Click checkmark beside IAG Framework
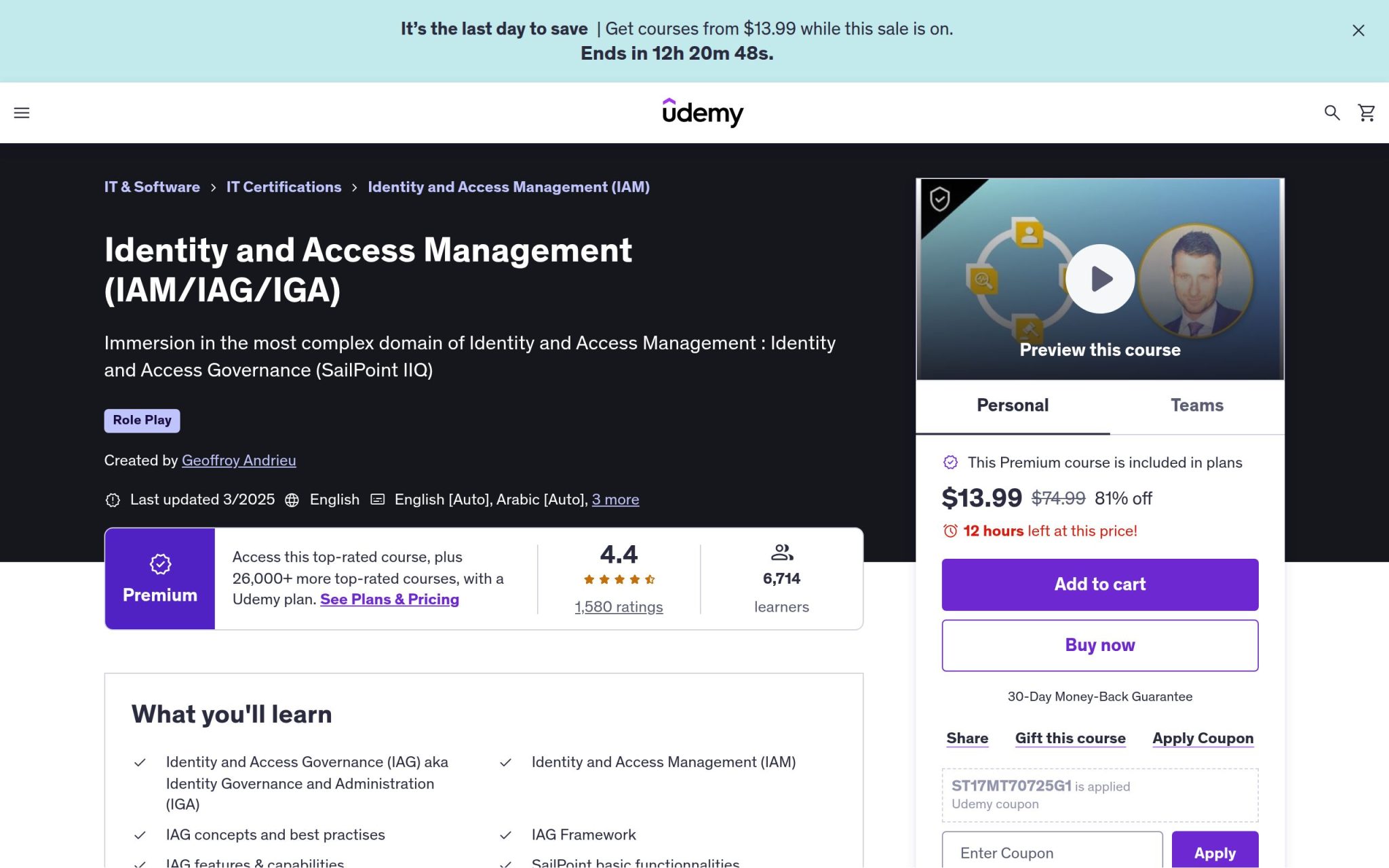Image resolution: width=1389 pixels, height=868 pixels. 505,835
